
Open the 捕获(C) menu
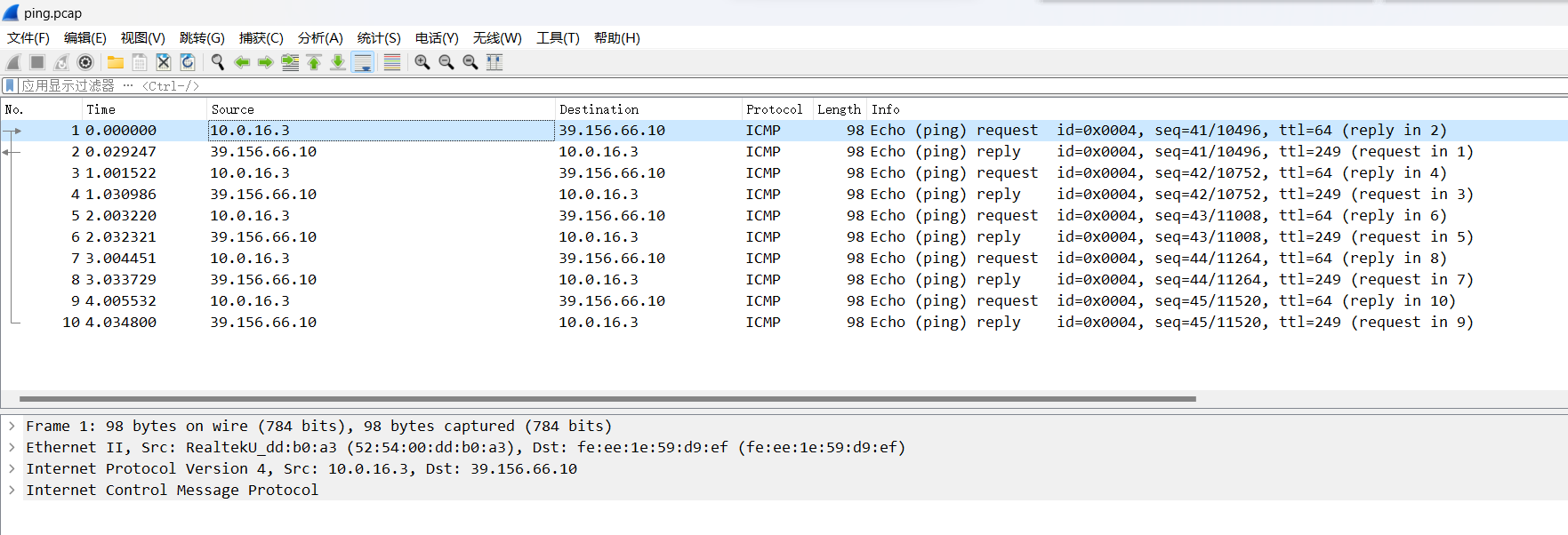tap(261, 37)
